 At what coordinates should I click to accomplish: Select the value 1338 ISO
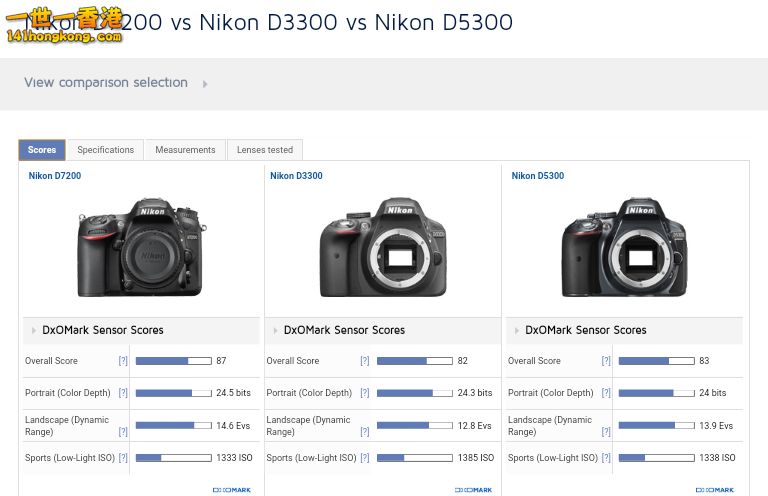pyautogui.click(x=717, y=458)
